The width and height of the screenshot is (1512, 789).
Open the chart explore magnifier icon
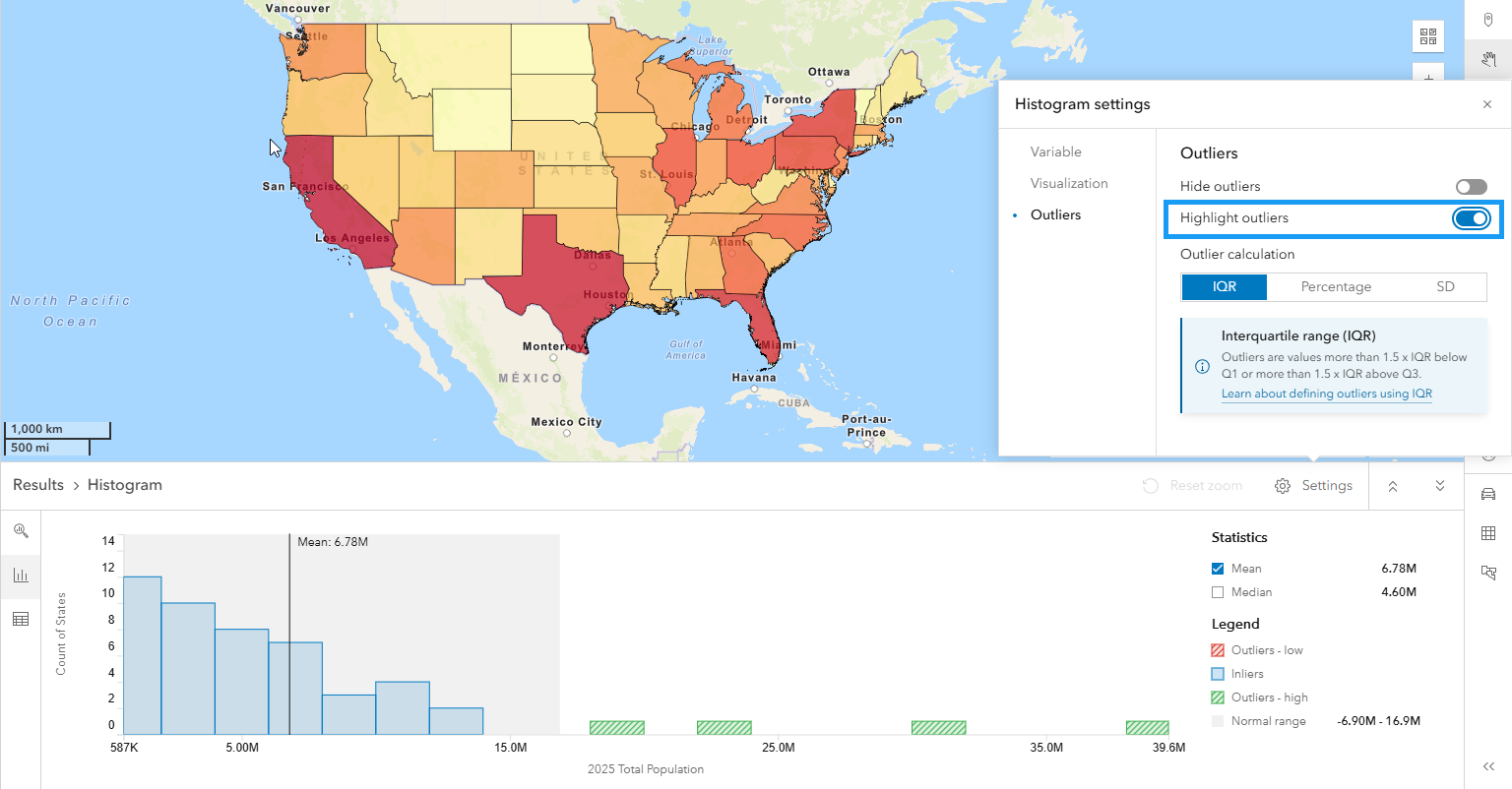21,531
